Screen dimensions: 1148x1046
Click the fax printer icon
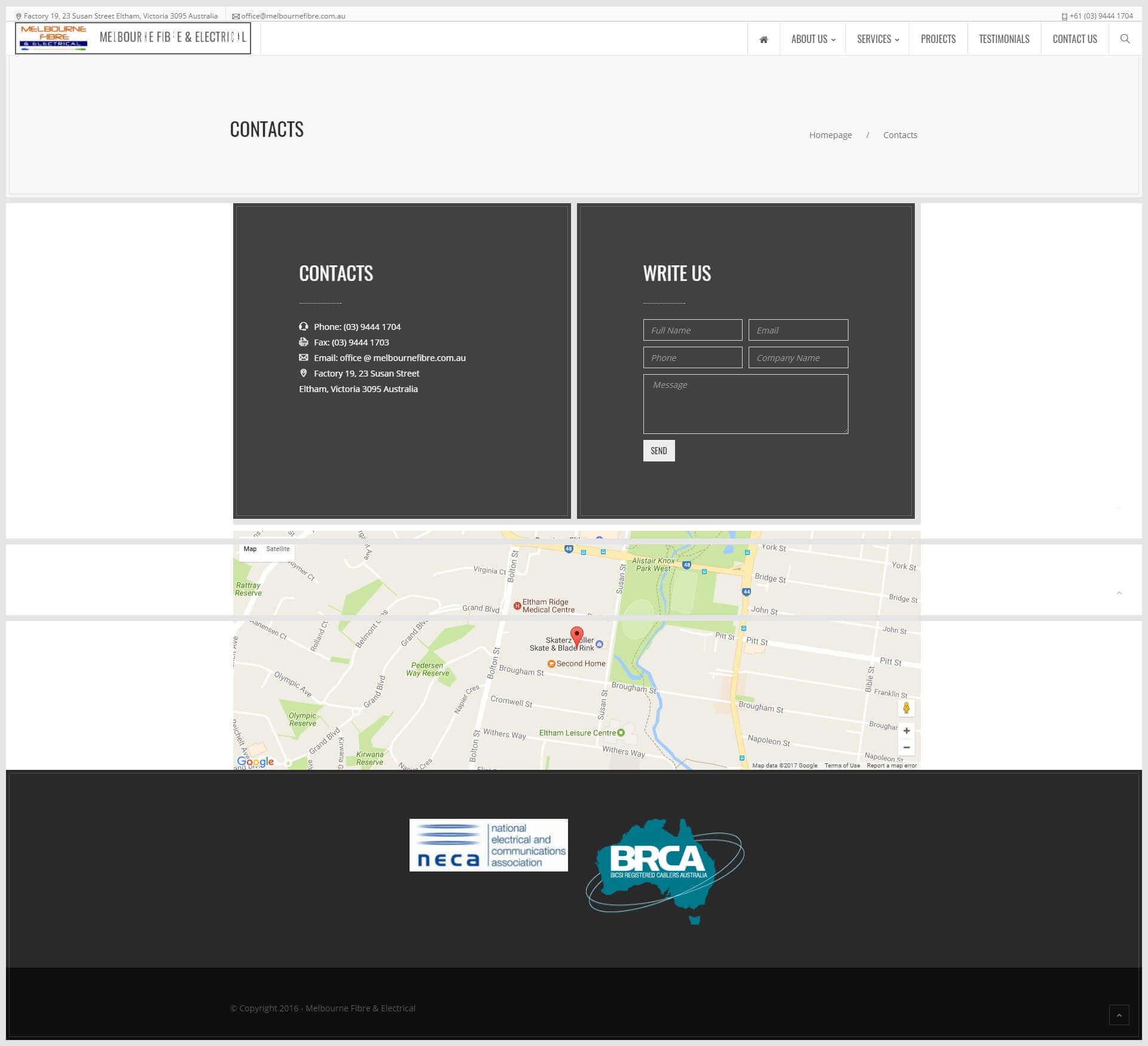coord(303,342)
